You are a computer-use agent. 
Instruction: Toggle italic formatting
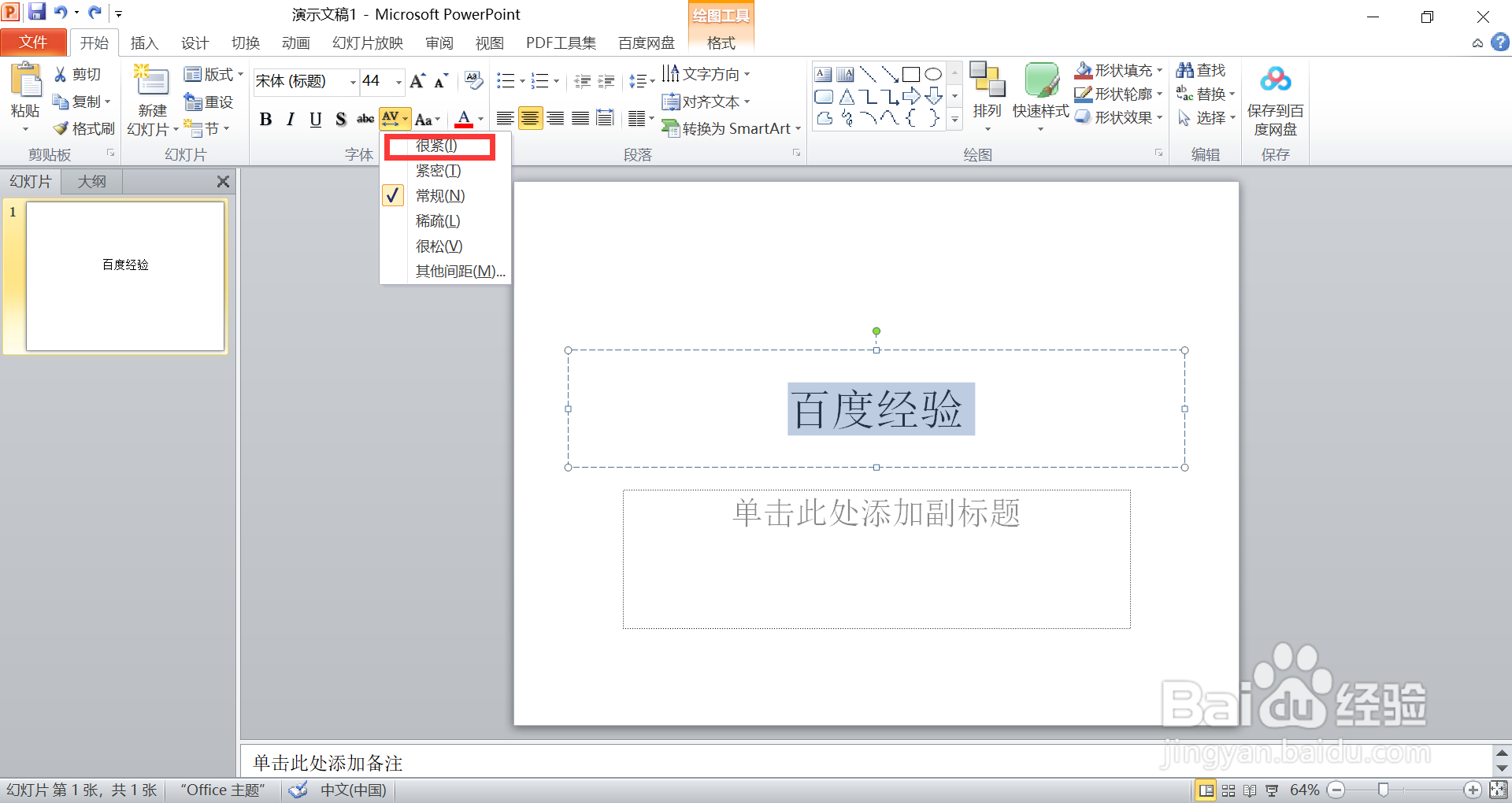click(289, 119)
